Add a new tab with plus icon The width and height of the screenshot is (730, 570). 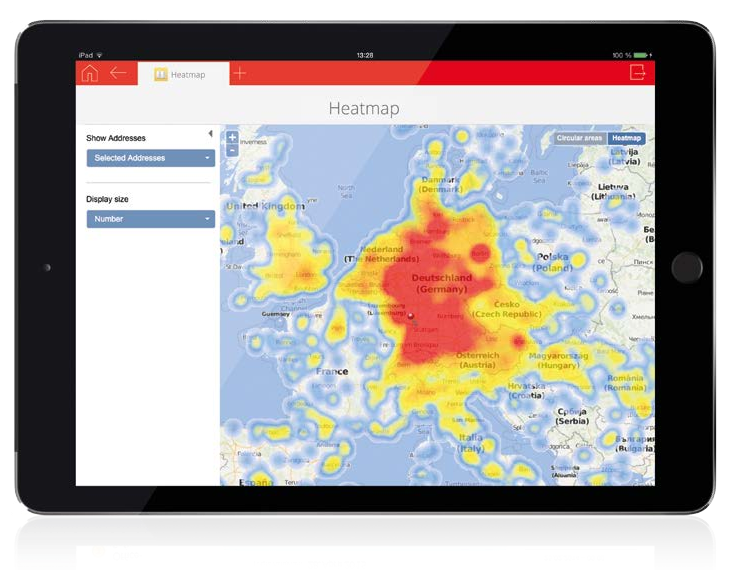point(239,73)
